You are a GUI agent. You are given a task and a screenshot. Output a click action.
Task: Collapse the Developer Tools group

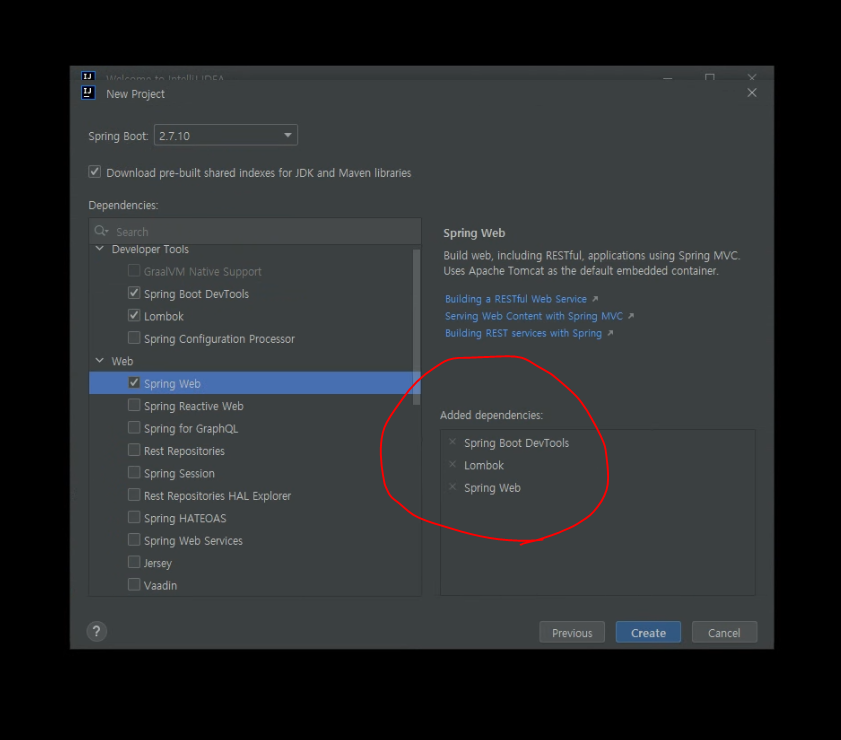pos(100,249)
